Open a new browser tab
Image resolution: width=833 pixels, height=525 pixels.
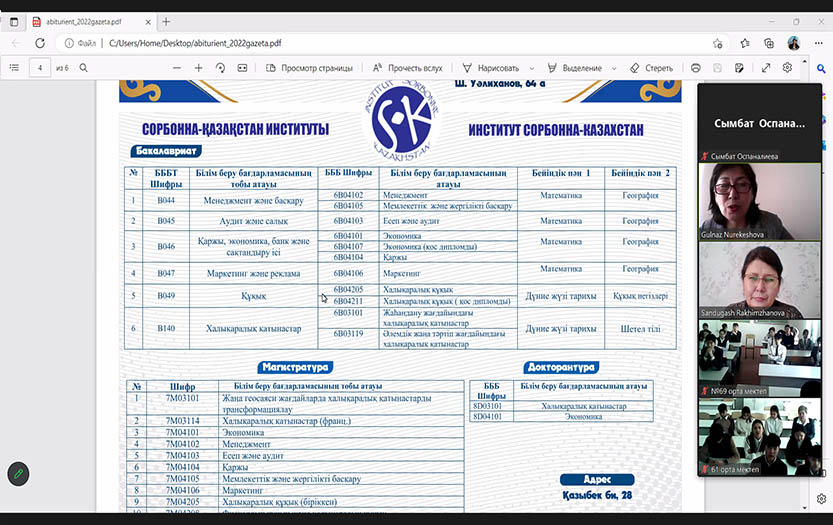pyautogui.click(x=166, y=21)
